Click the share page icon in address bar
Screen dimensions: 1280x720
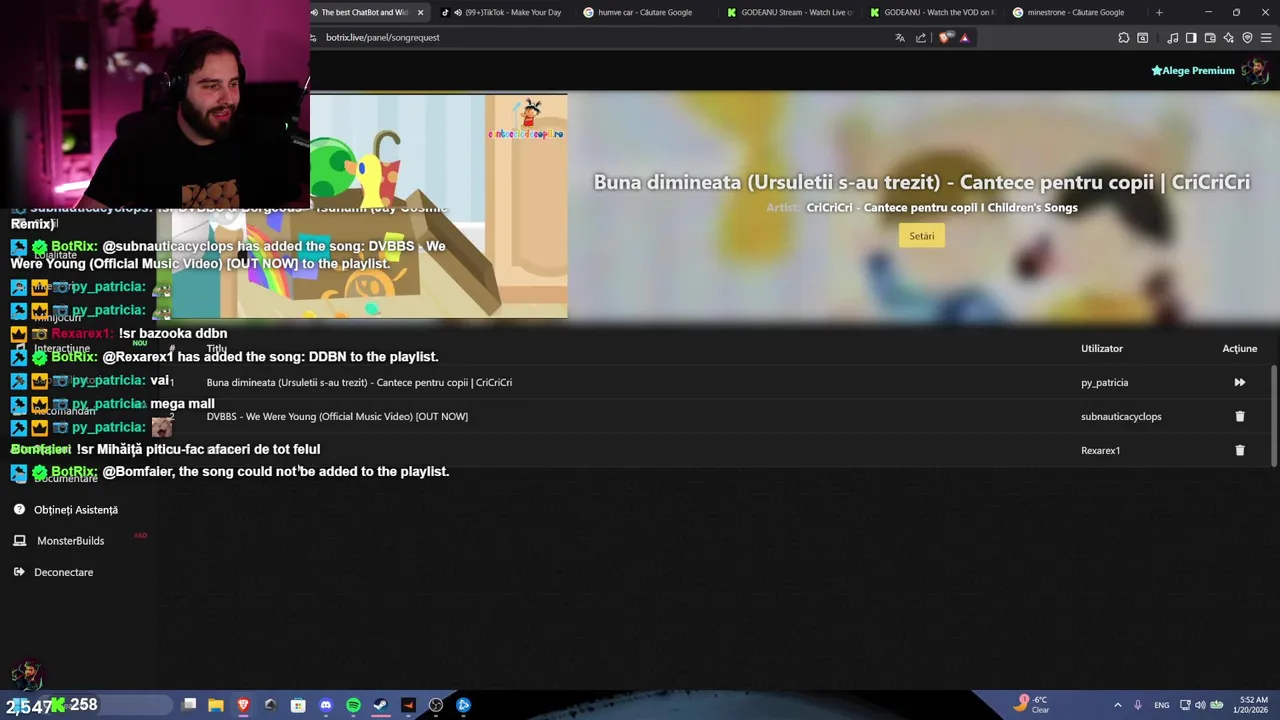point(921,38)
